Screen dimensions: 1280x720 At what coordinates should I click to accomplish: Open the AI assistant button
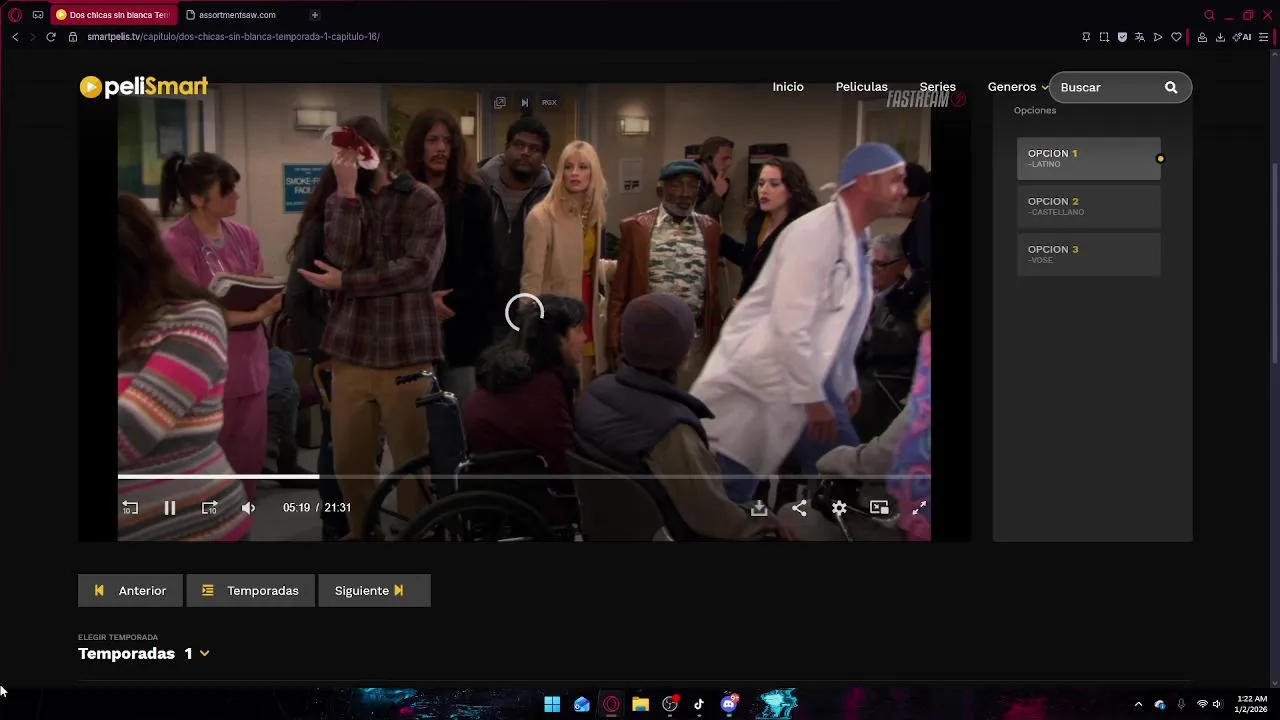(1242, 37)
